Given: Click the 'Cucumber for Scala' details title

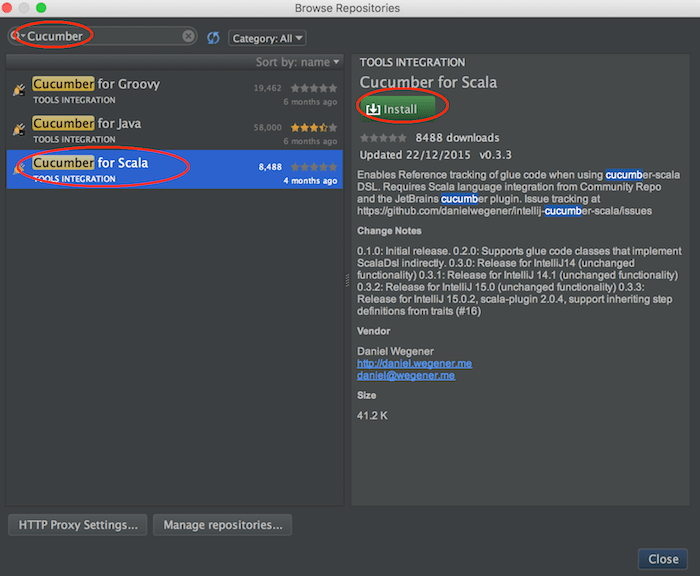Looking at the screenshot, I should [x=428, y=82].
